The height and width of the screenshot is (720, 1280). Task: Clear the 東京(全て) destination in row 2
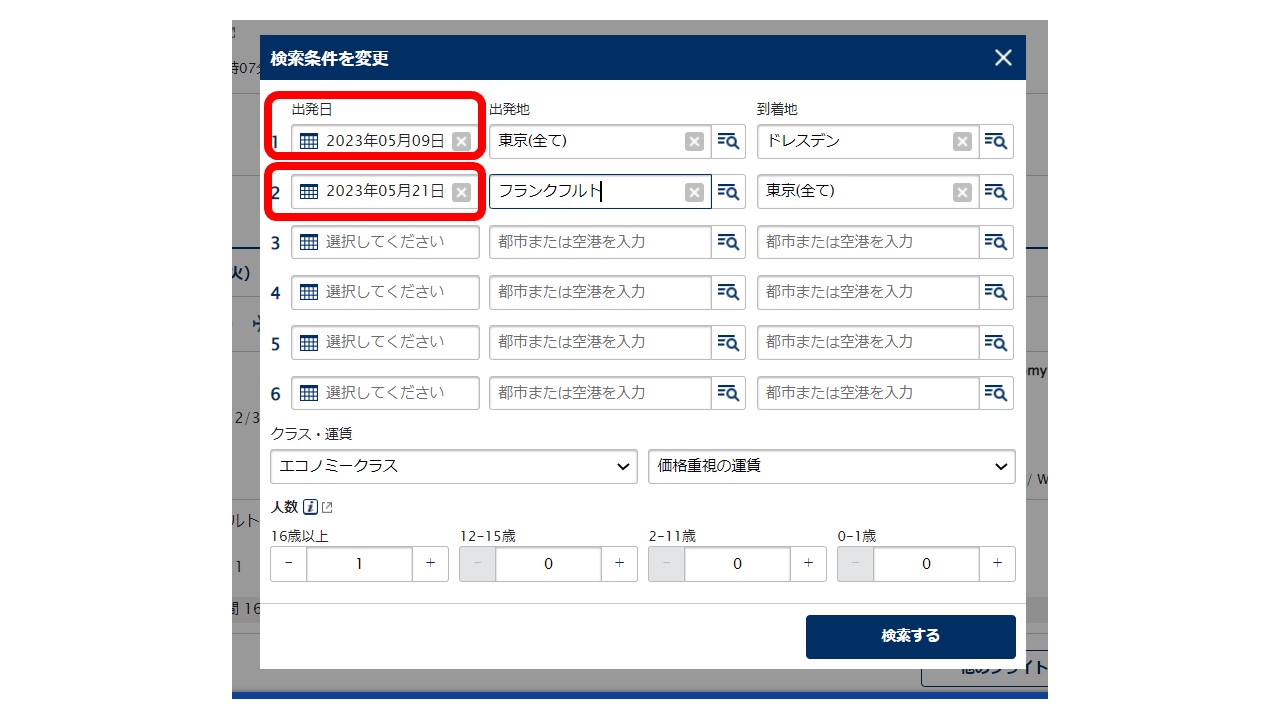point(962,192)
